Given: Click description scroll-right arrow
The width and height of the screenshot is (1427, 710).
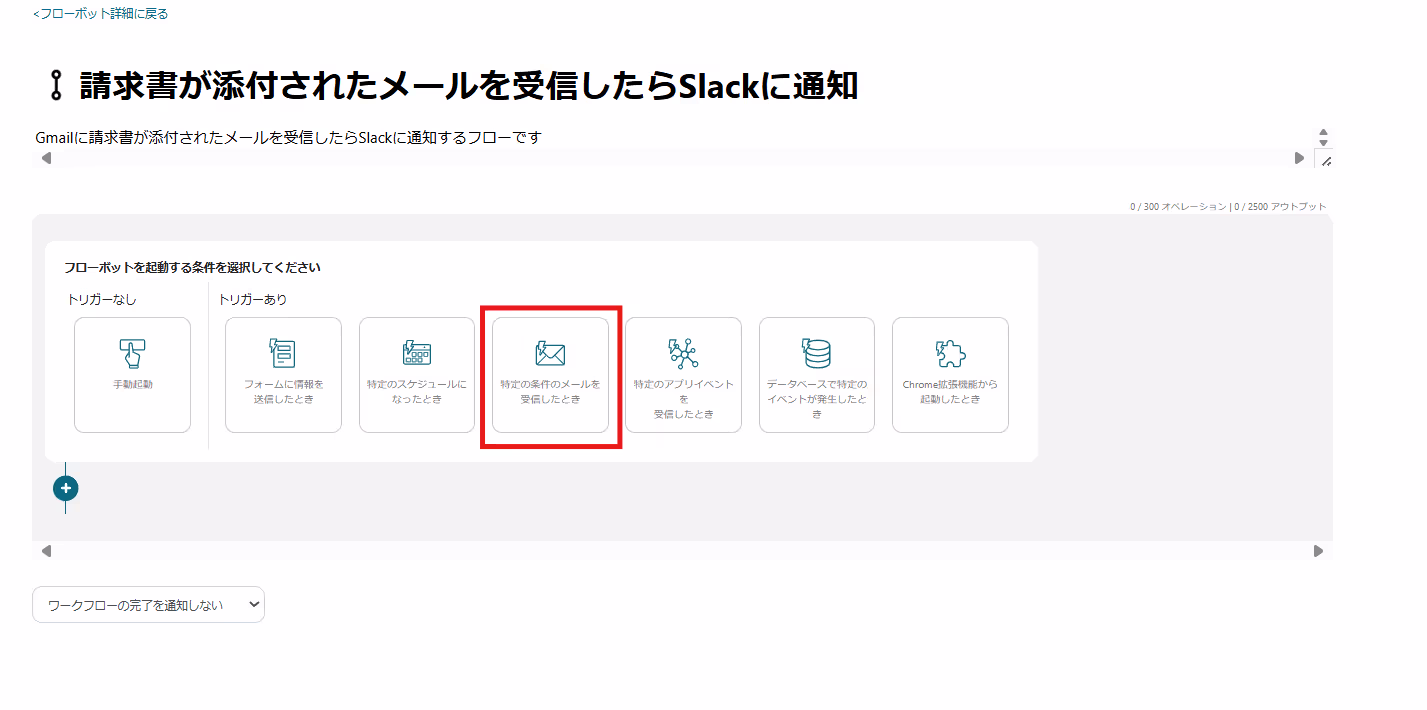Looking at the screenshot, I should click(1299, 158).
